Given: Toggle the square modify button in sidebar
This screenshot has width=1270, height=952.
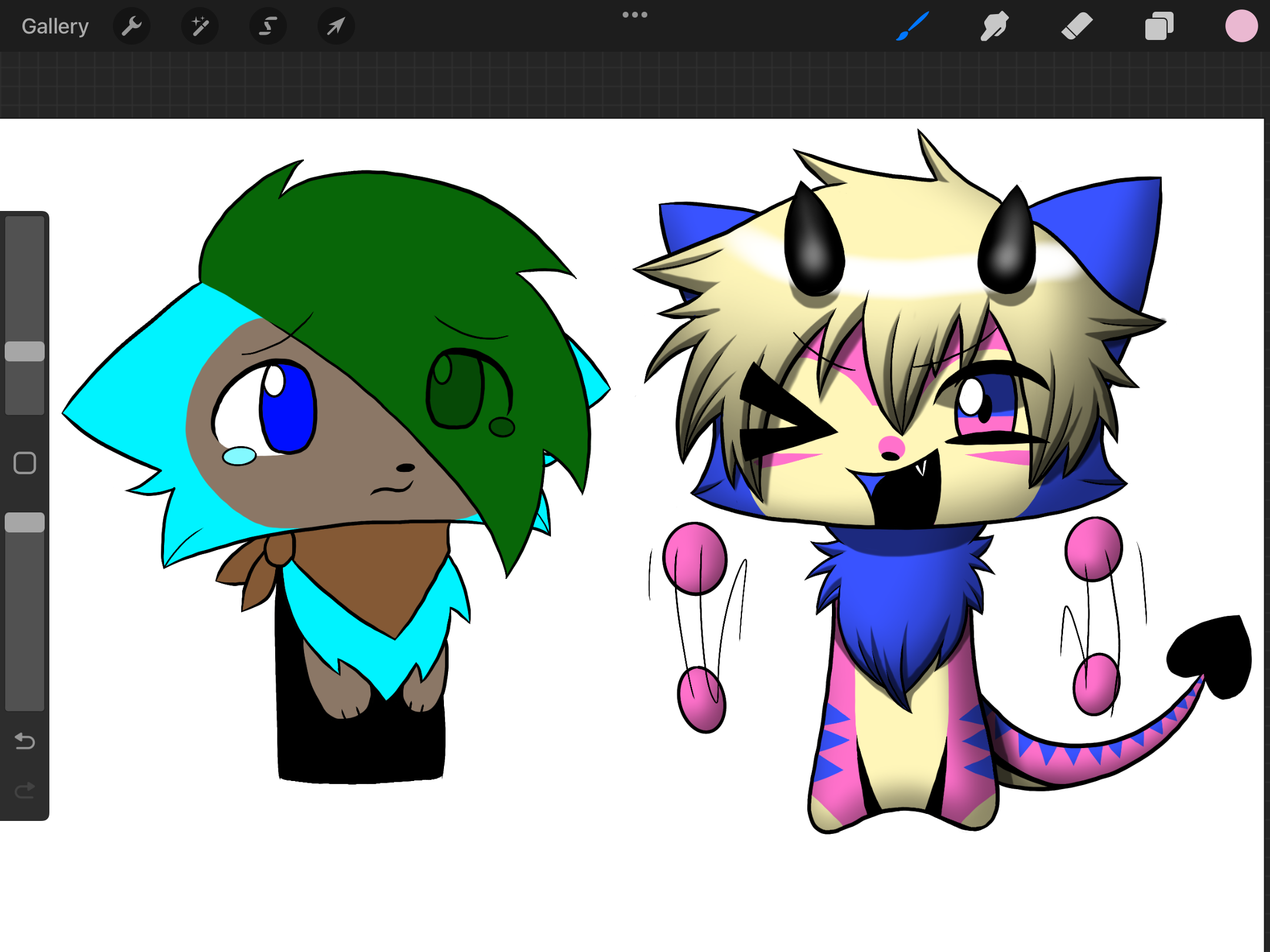Looking at the screenshot, I should tap(25, 463).
